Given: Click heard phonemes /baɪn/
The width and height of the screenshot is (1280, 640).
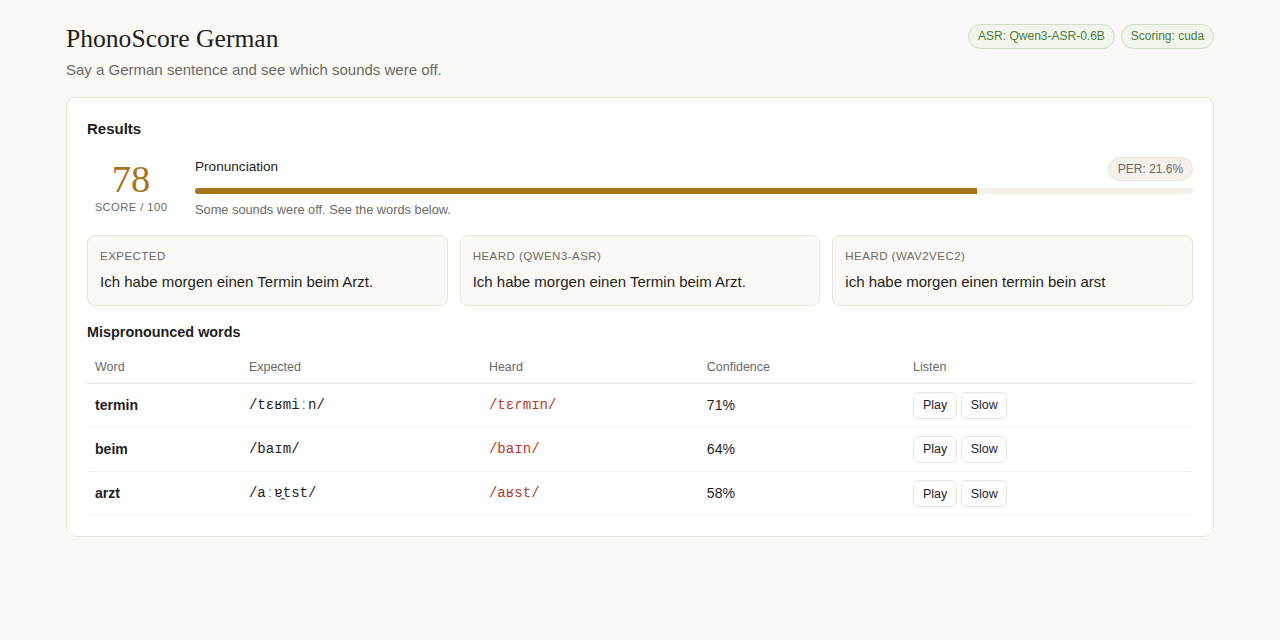Looking at the screenshot, I should pyautogui.click(x=514, y=449).
